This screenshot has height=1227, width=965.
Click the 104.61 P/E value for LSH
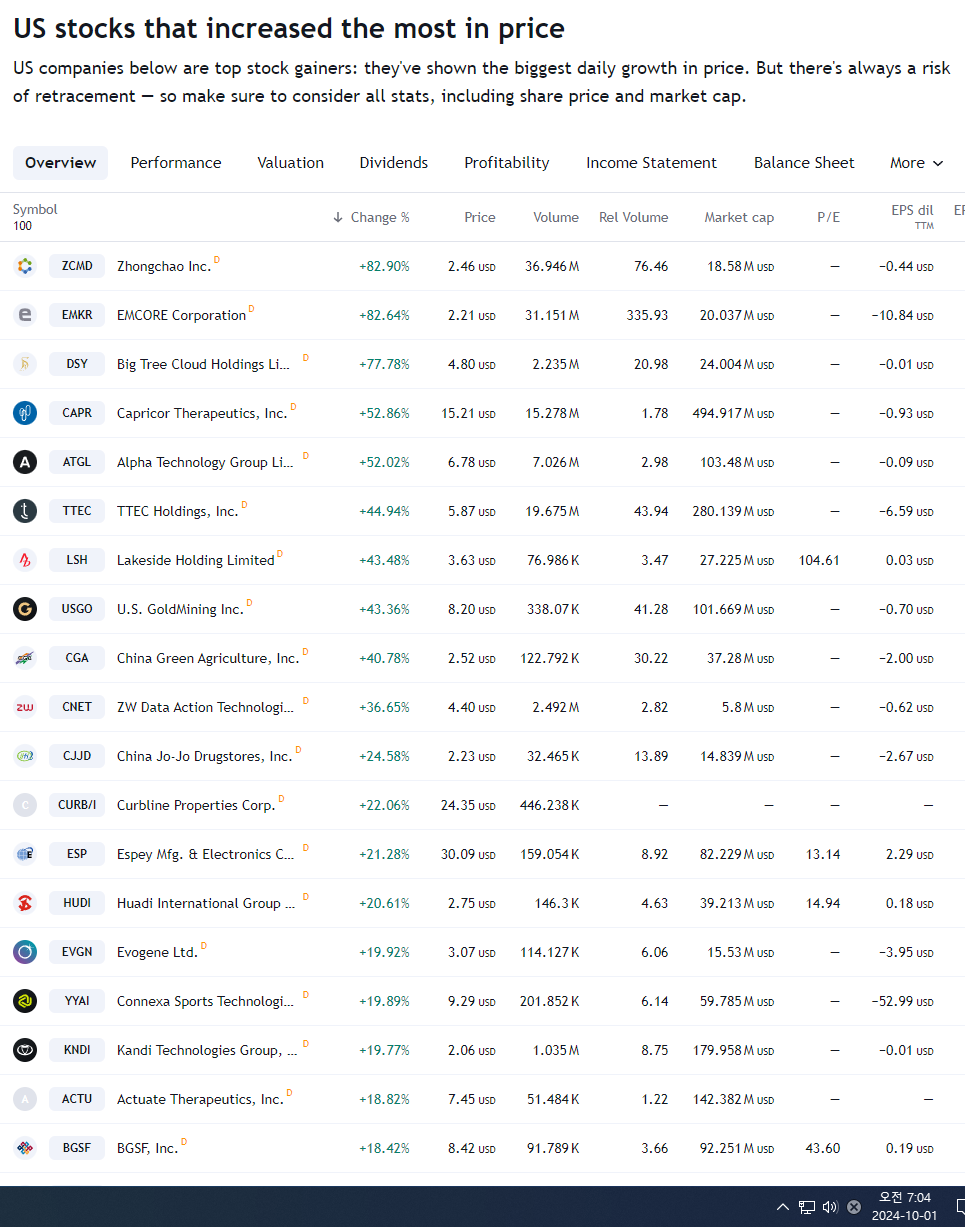pyautogui.click(x=819, y=560)
